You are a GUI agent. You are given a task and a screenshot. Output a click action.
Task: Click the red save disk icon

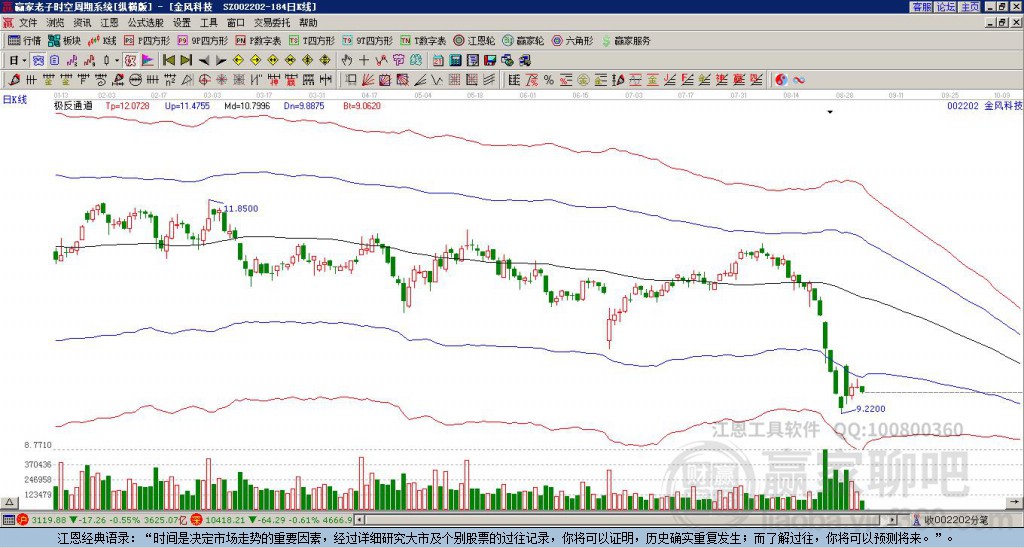490,61
